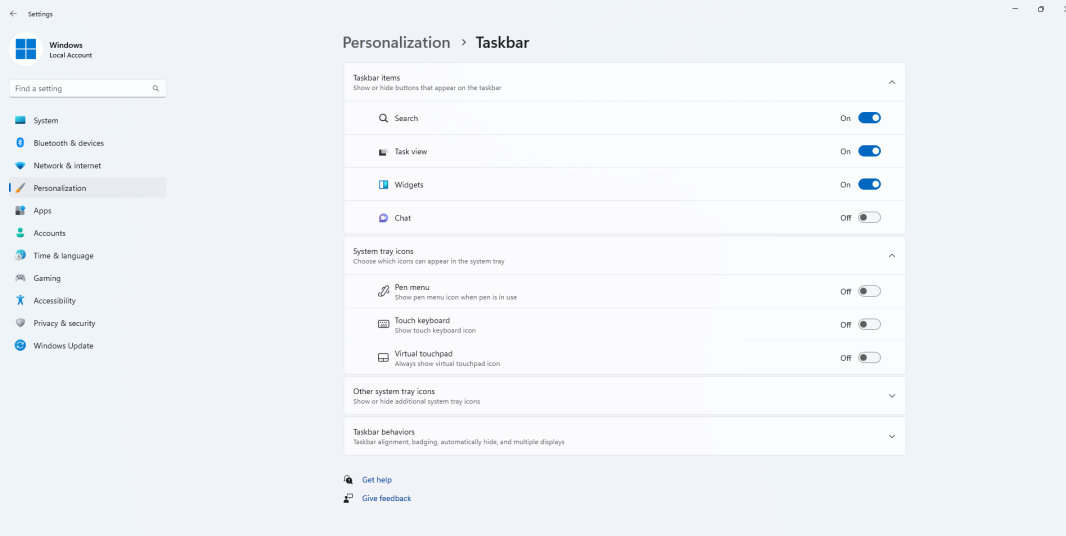Toggle the Virtual touchpad switch on
The width and height of the screenshot is (1066, 536).
(x=869, y=358)
